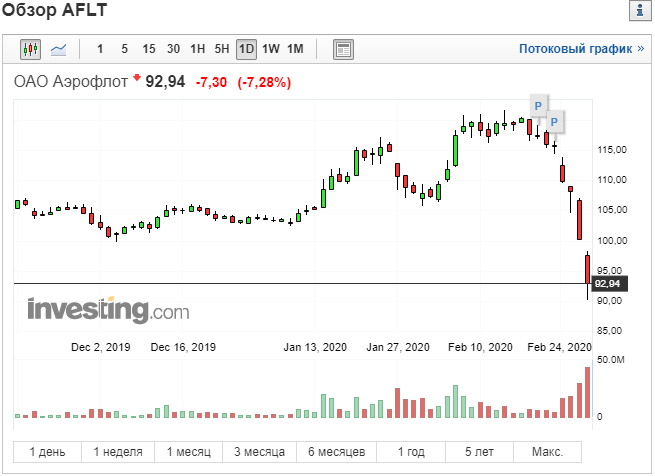The width and height of the screenshot is (655, 476).
Task: Click the Feb 10, 2020 date label
Action: (480, 347)
